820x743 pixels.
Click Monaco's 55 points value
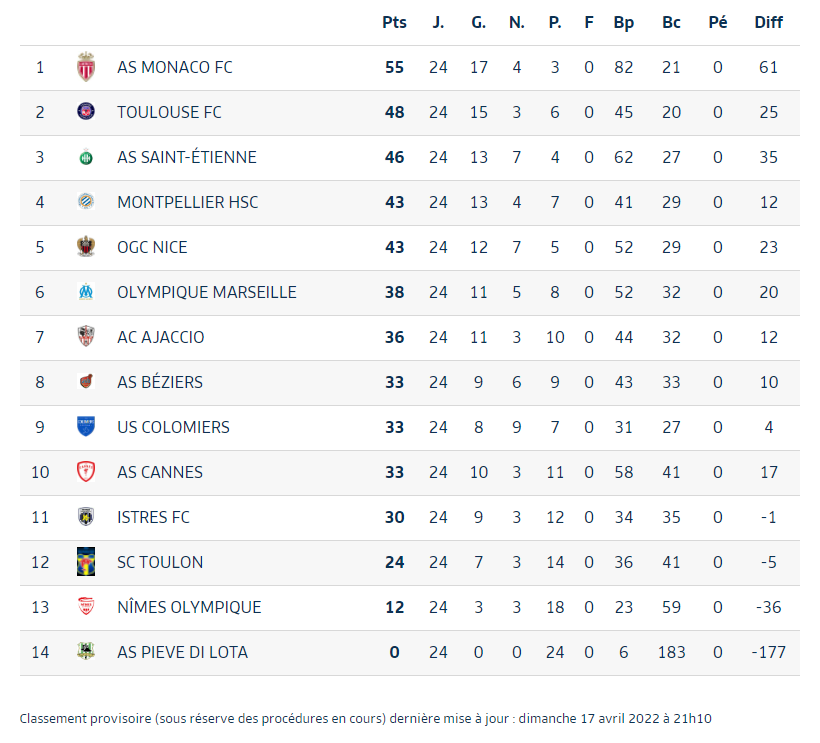[x=394, y=67]
